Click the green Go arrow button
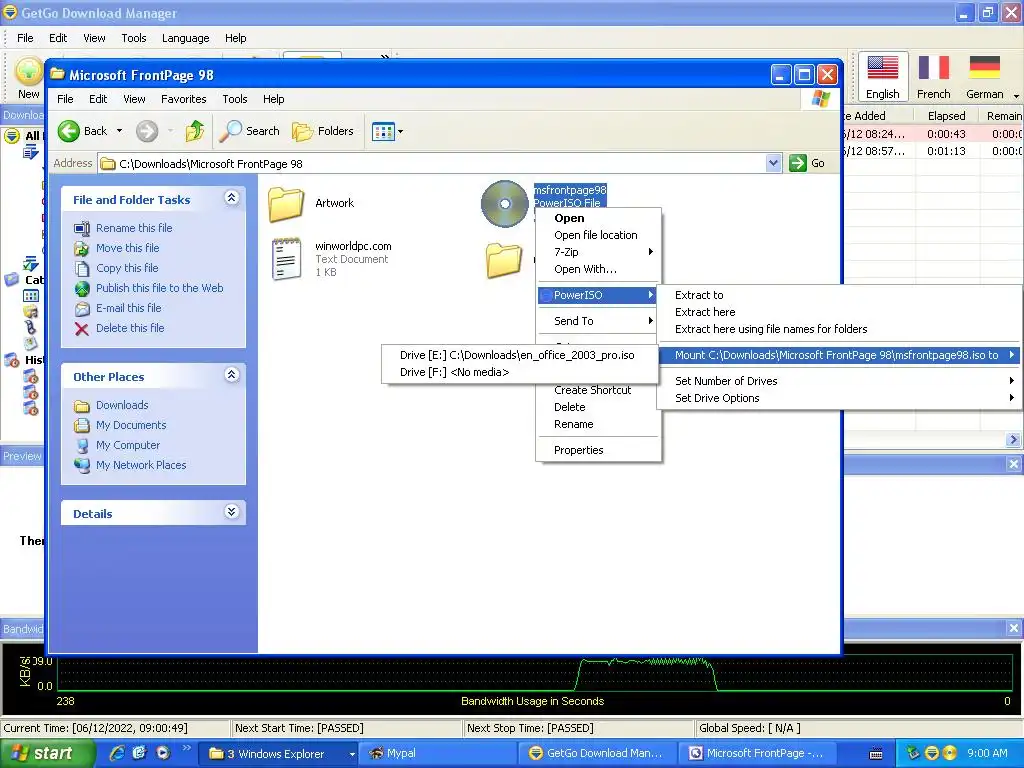 pos(798,163)
